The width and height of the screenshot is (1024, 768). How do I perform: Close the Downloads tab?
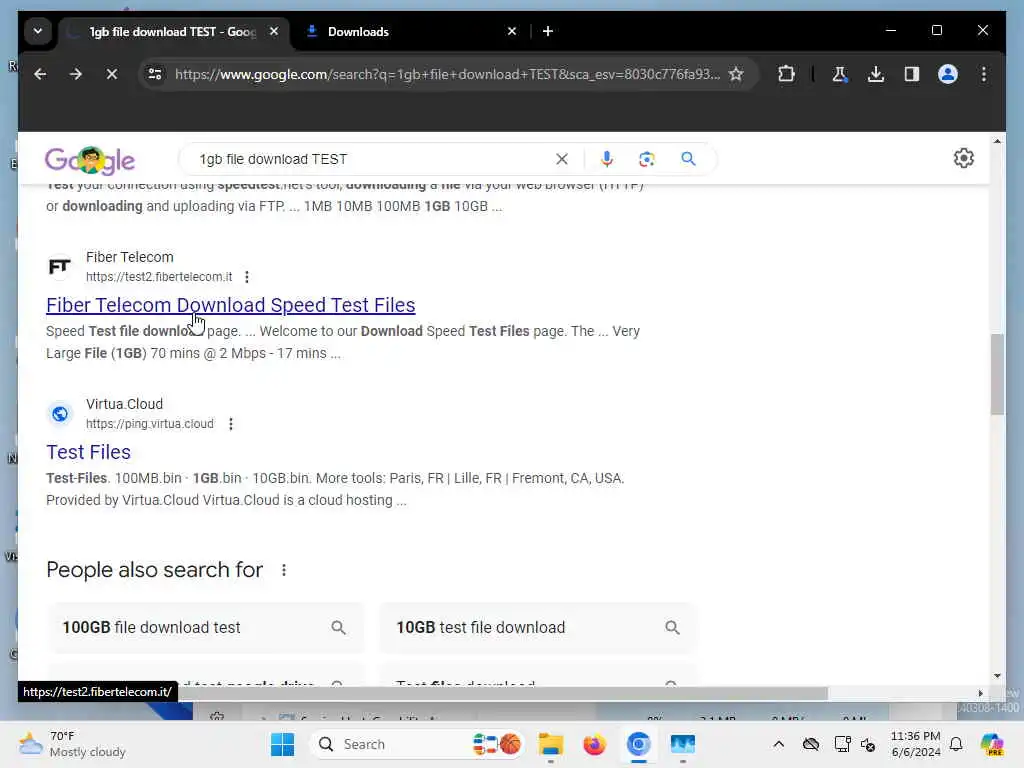[x=512, y=31]
